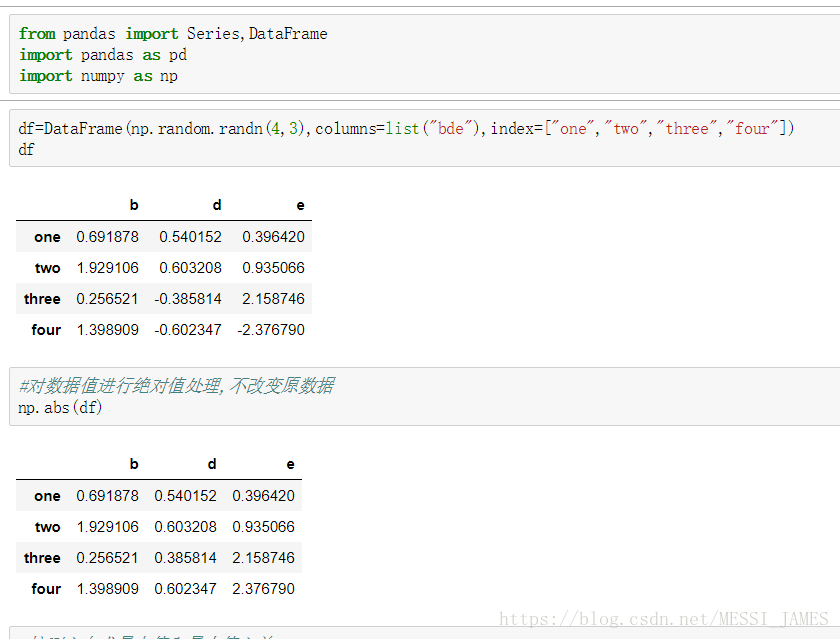Click row label 'two' in original df table
Viewport: 840px width, 639px height.
[x=48, y=268]
